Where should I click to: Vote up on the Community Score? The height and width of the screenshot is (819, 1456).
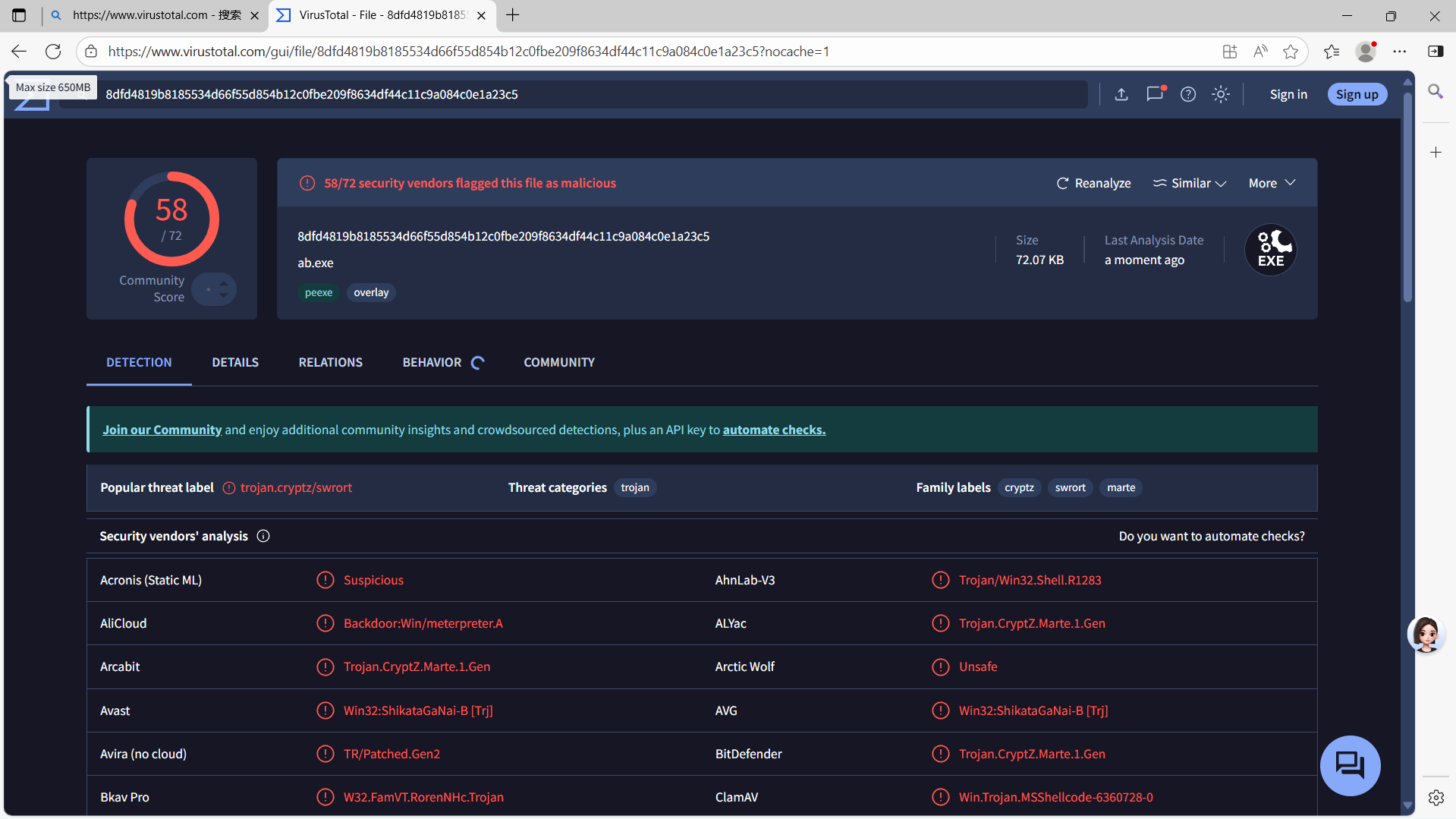tap(224, 284)
